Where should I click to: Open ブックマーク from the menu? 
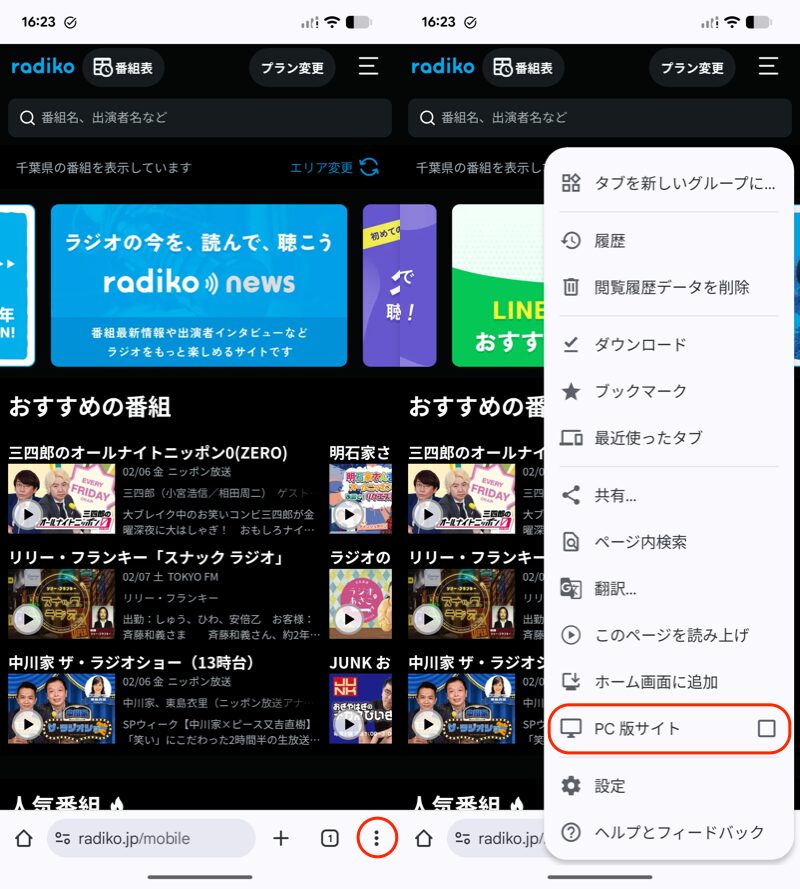[640, 391]
